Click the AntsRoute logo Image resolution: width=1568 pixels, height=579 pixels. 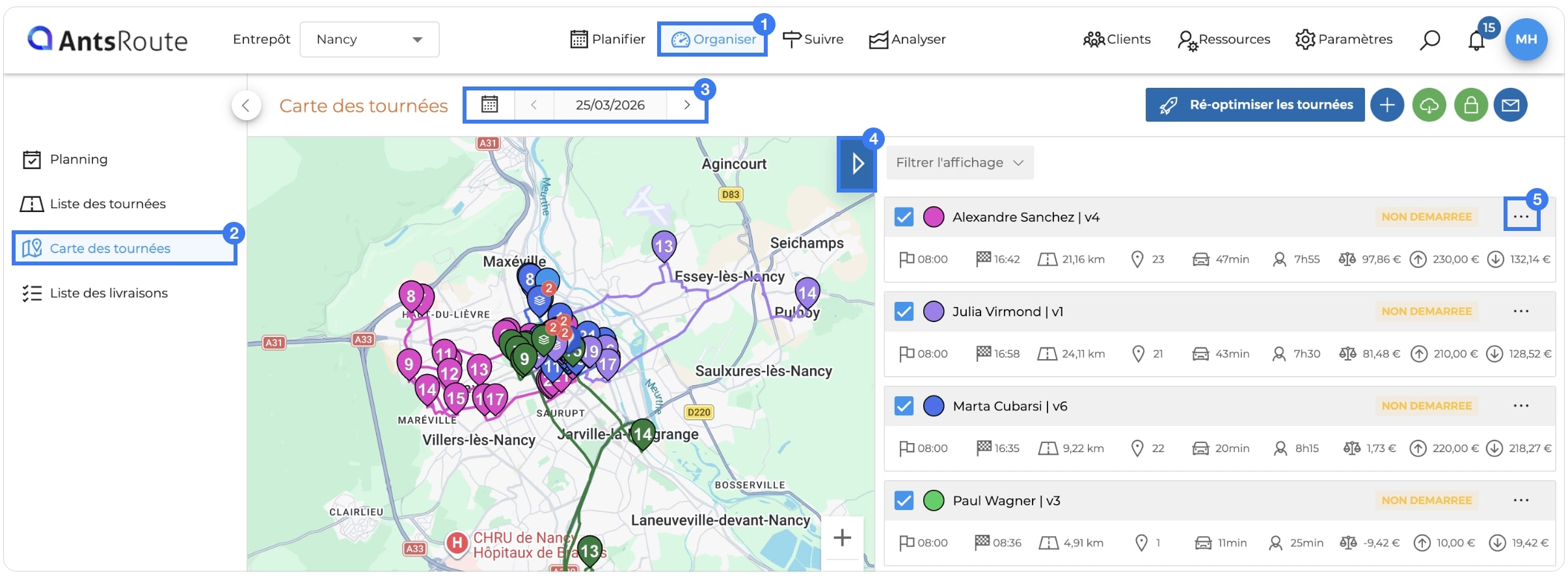click(x=107, y=40)
